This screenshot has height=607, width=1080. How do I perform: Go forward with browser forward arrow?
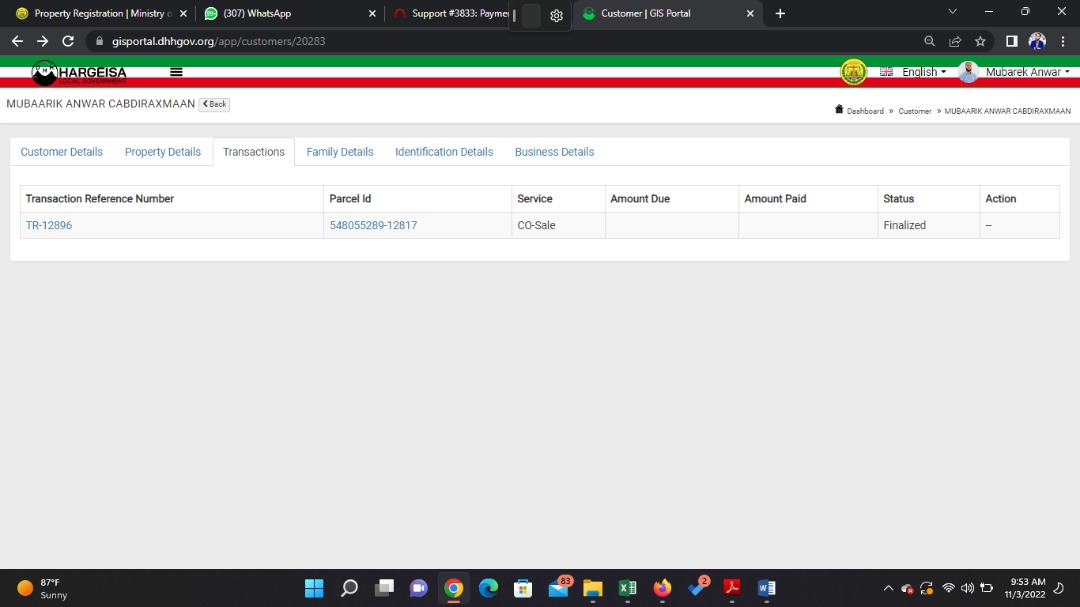pos(43,41)
